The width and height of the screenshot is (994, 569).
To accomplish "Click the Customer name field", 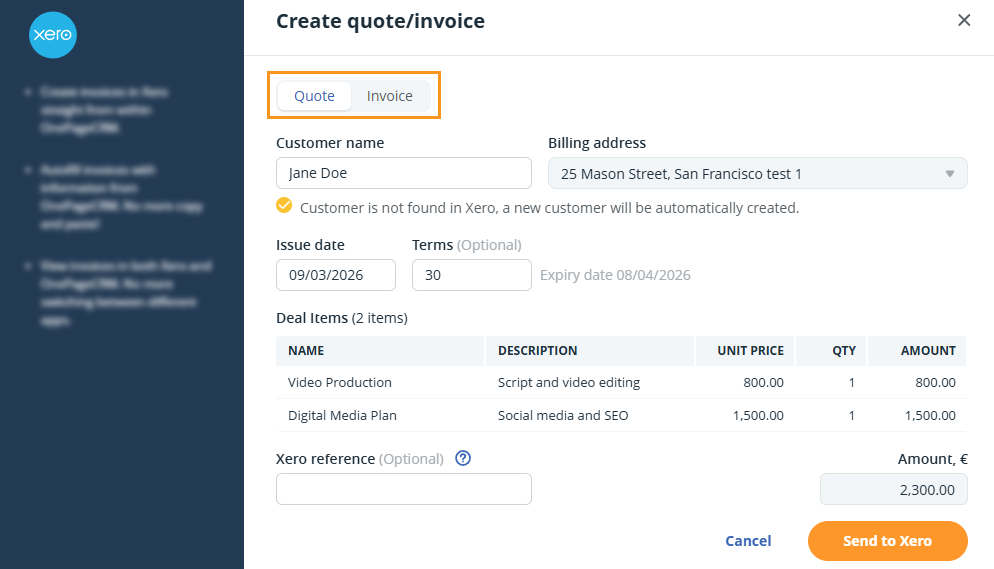I will 404,173.
